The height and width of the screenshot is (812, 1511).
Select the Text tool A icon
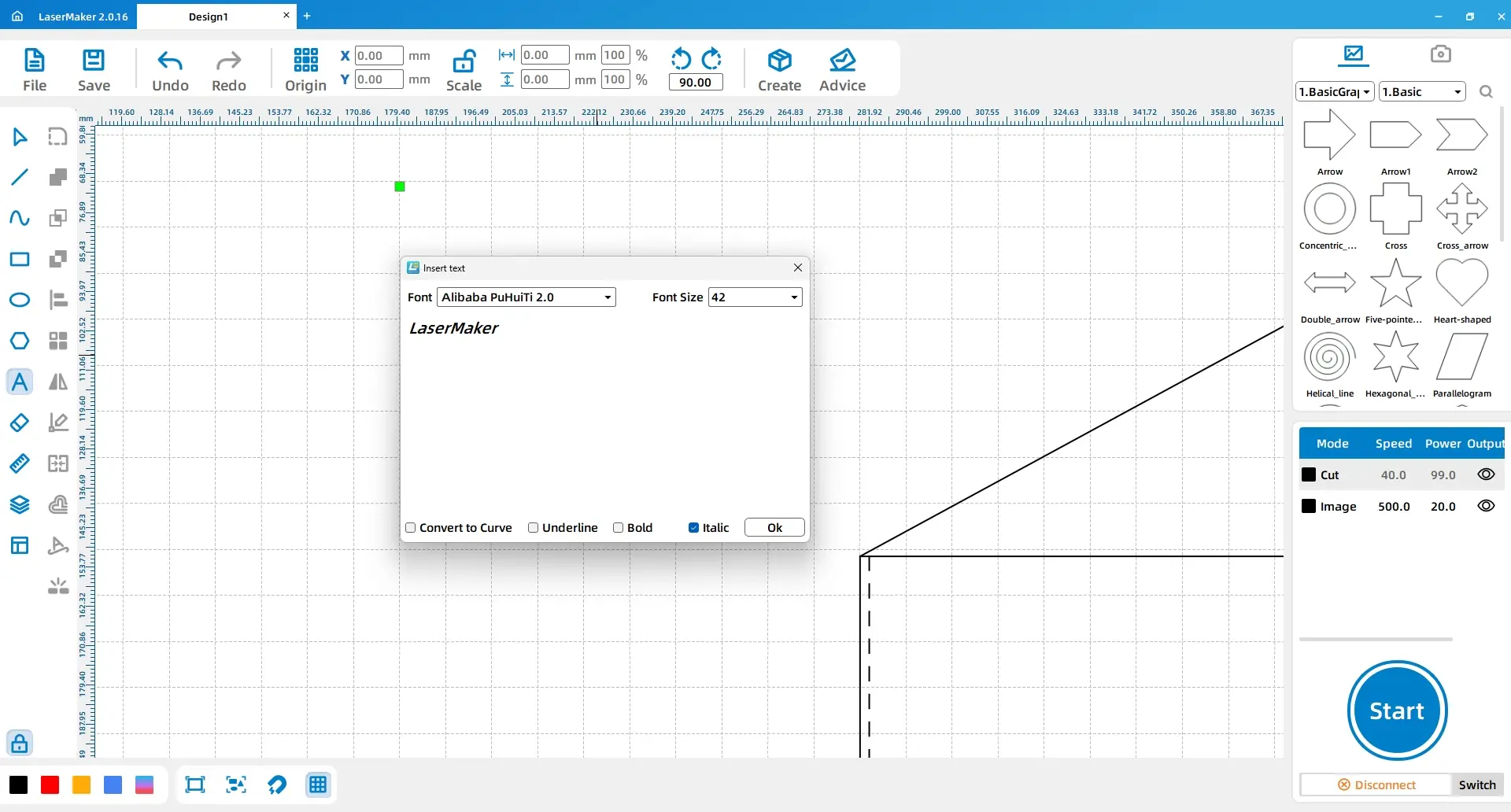pyautogui.click(x=20, y=382)
